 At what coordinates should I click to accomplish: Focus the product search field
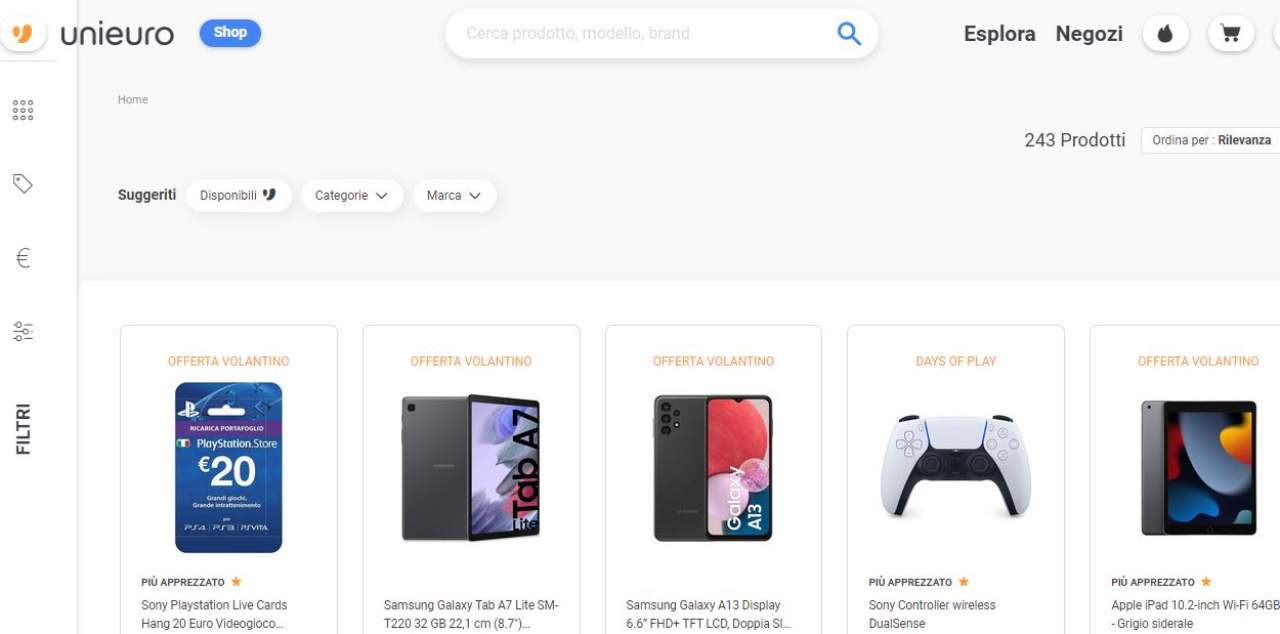pyautogui.click(x=640, y=34)
